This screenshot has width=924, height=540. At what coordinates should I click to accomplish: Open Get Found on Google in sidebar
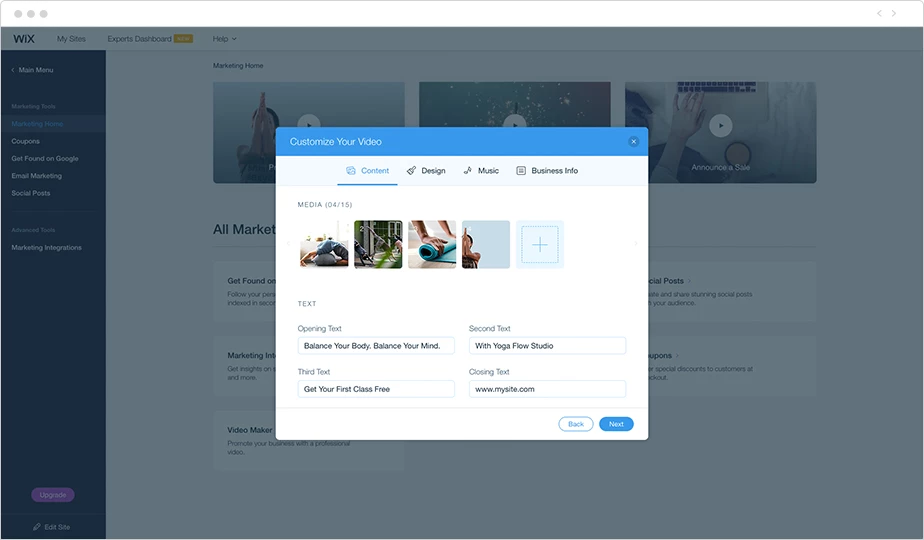(x=45, y=159)
